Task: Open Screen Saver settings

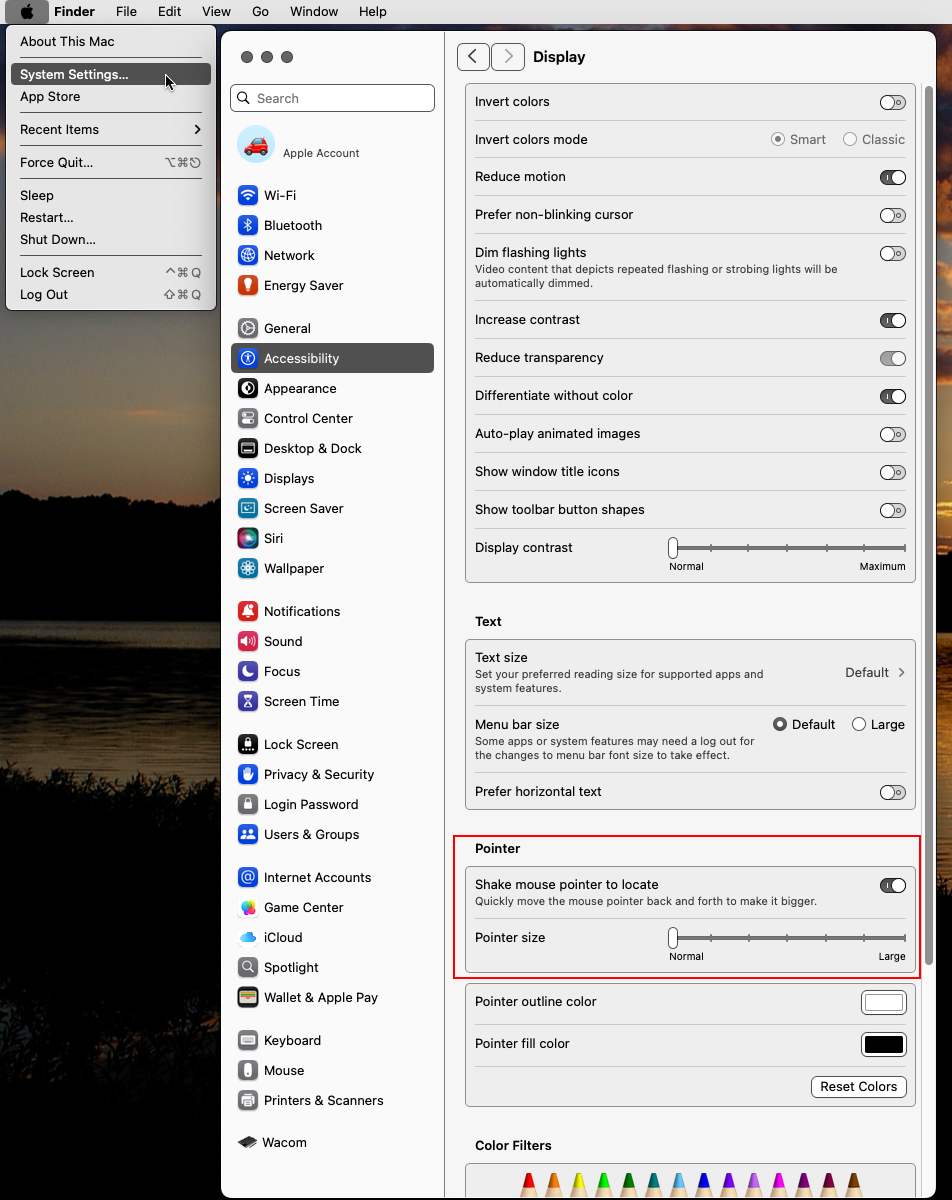Action: 247,508
